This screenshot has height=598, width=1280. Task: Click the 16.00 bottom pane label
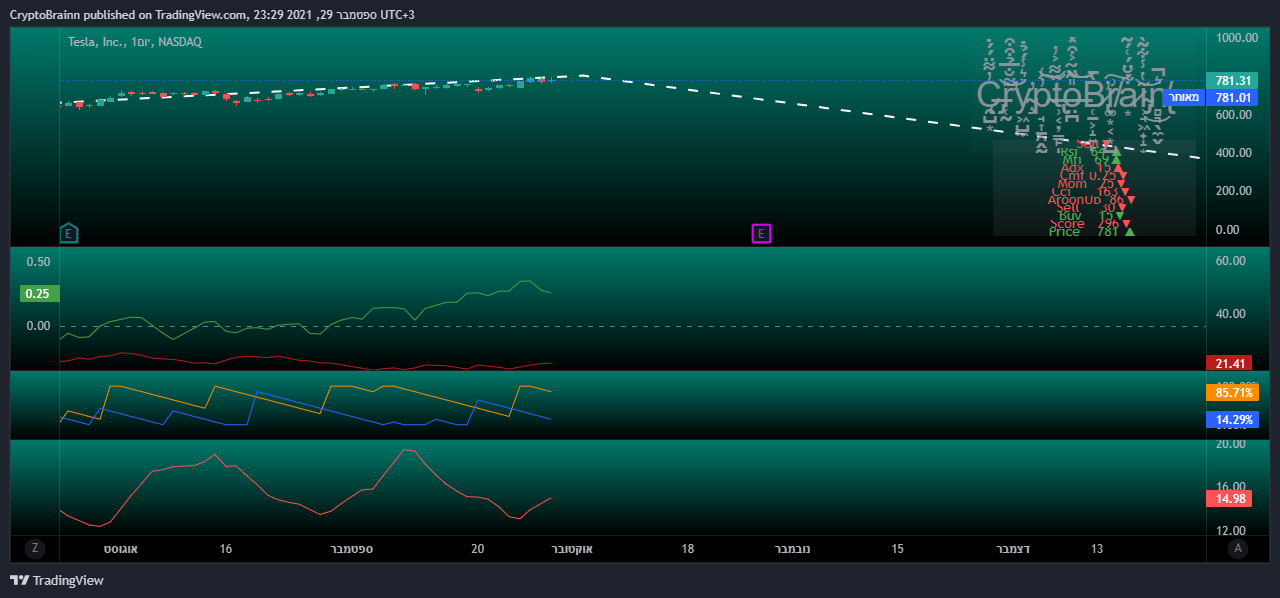tap(1231, 488)
